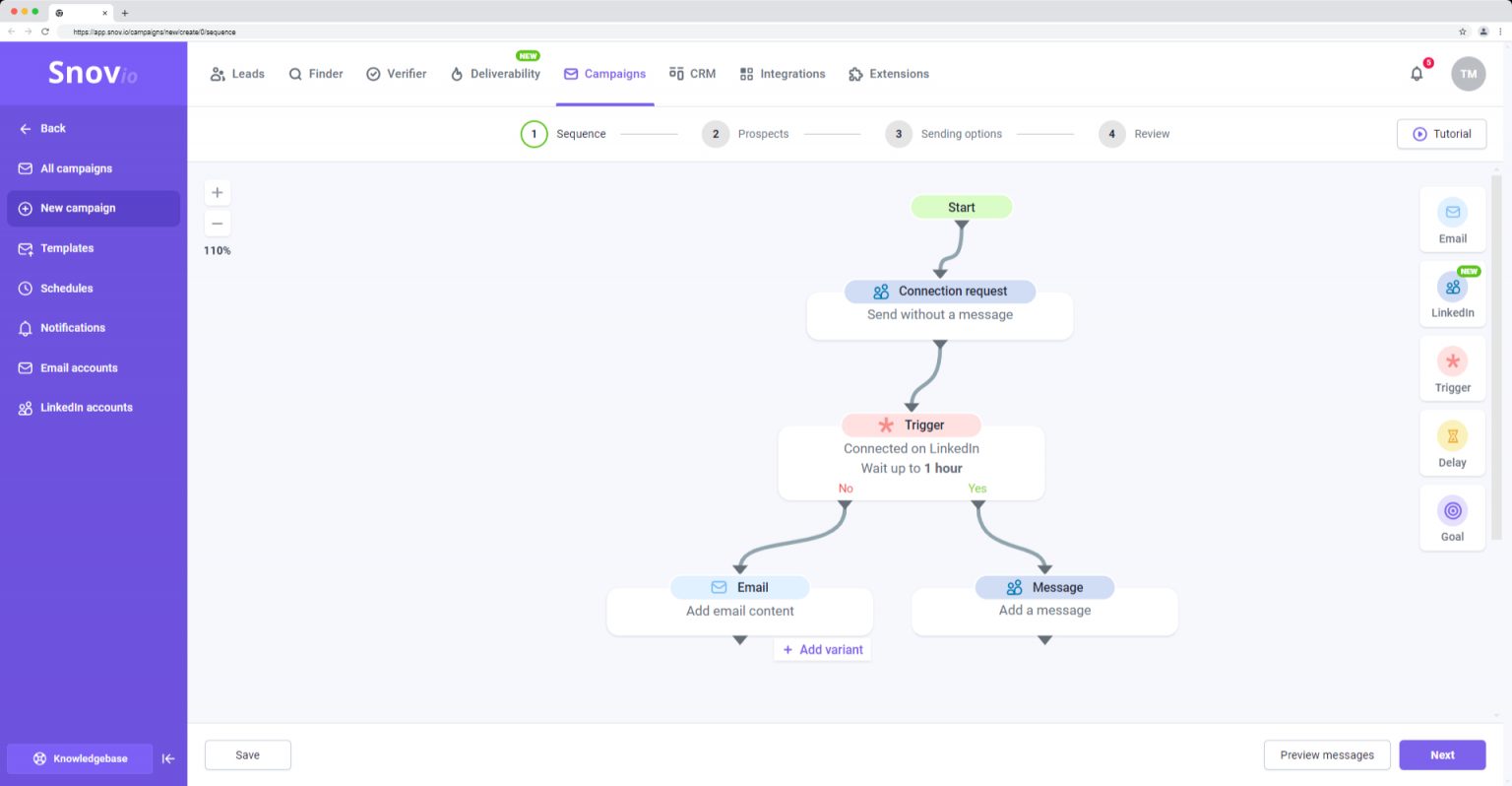This screenshot has height=786, width=1512.
Task: Go Back in the sidebar
Action: (x=42, y=129)
